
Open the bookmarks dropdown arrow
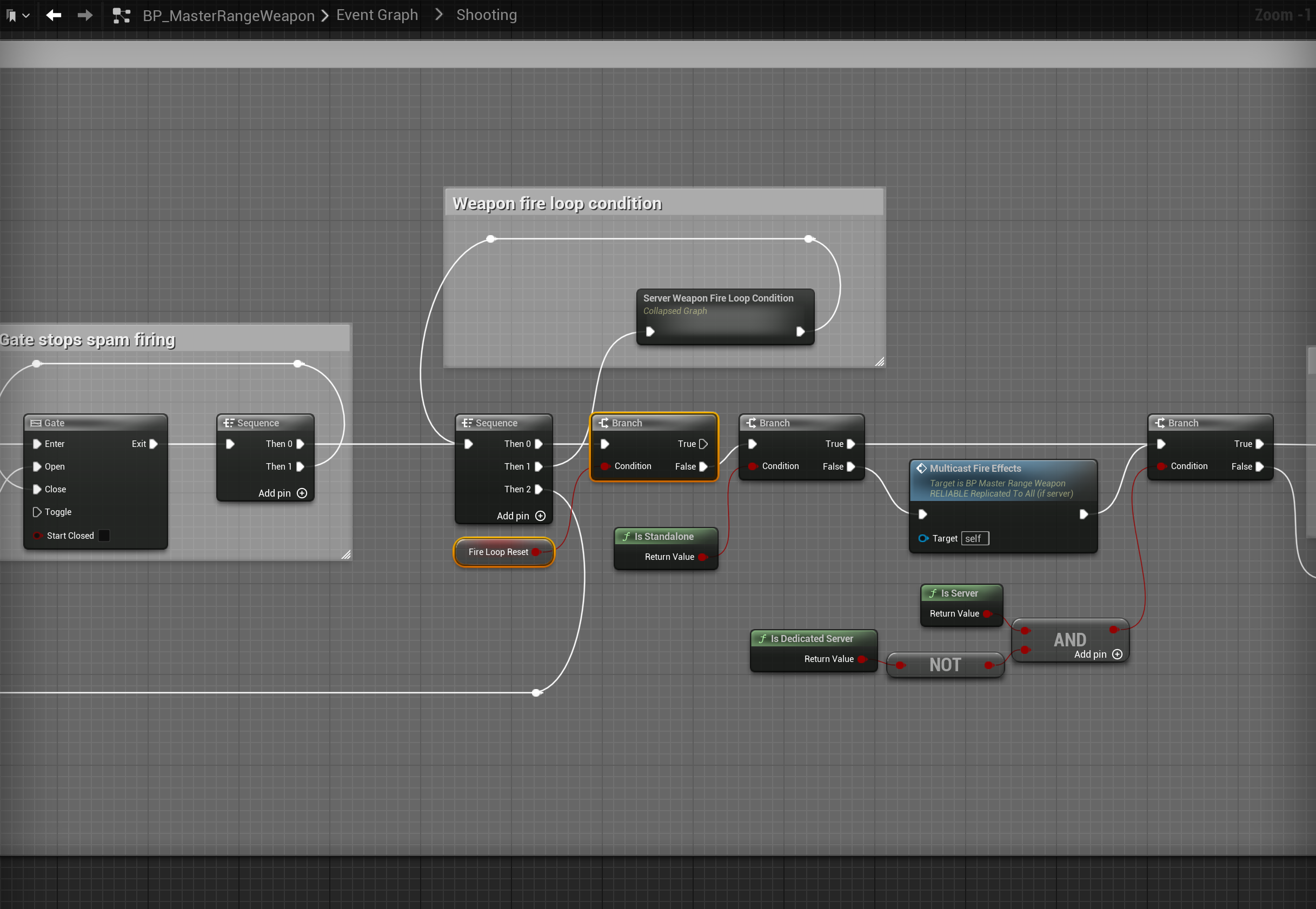click(x=25, y=16)
